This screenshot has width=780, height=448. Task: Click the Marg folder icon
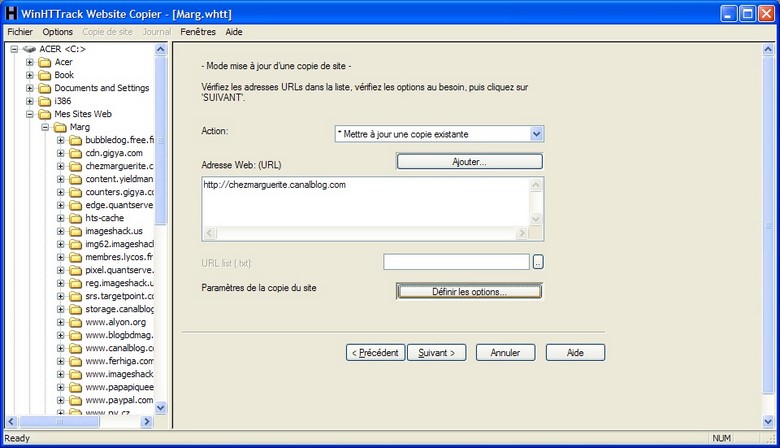(x=60, y=127)
